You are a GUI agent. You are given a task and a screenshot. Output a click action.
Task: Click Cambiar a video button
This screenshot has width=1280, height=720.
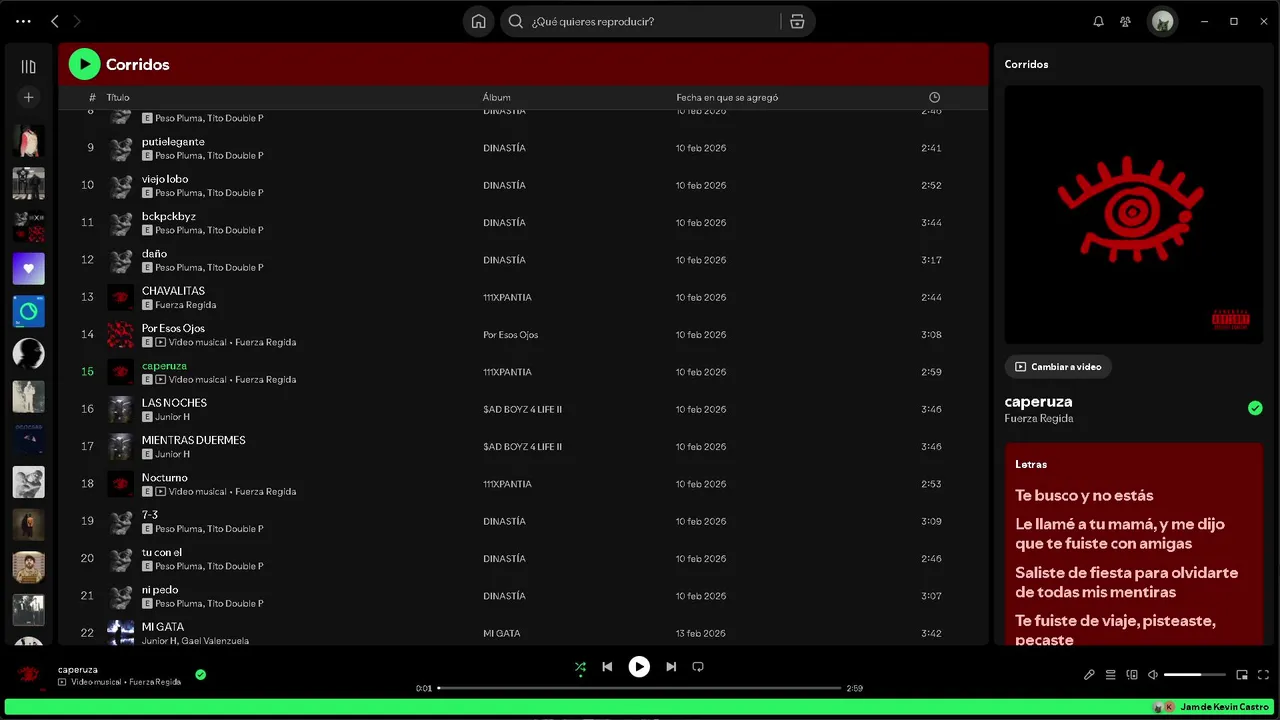coord(1058,367)
